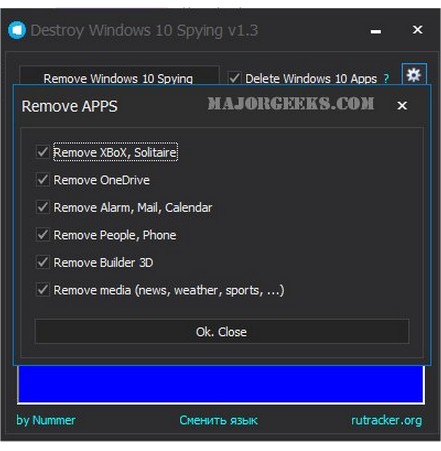Click the blue Windows app logo icon
The width and height of the screenshot is (441, 451).
tap(17, 30)
